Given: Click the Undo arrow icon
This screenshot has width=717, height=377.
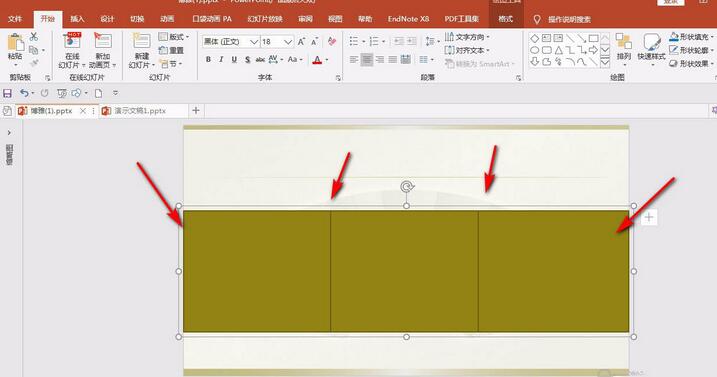Looking at the screenshot, I should pyautogui.click(x=24, y=93).
